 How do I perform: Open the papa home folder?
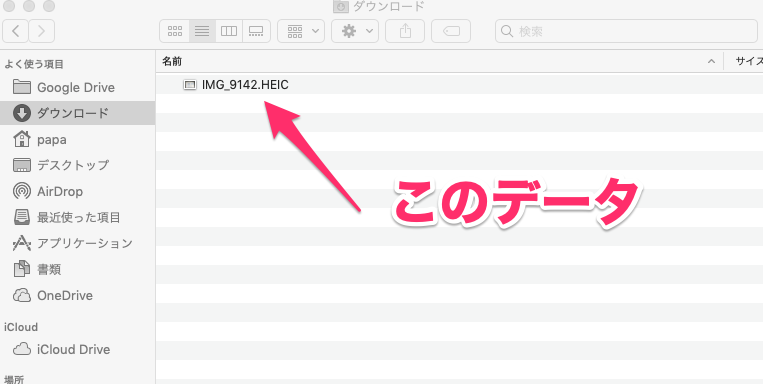click(x=78, y=140)
